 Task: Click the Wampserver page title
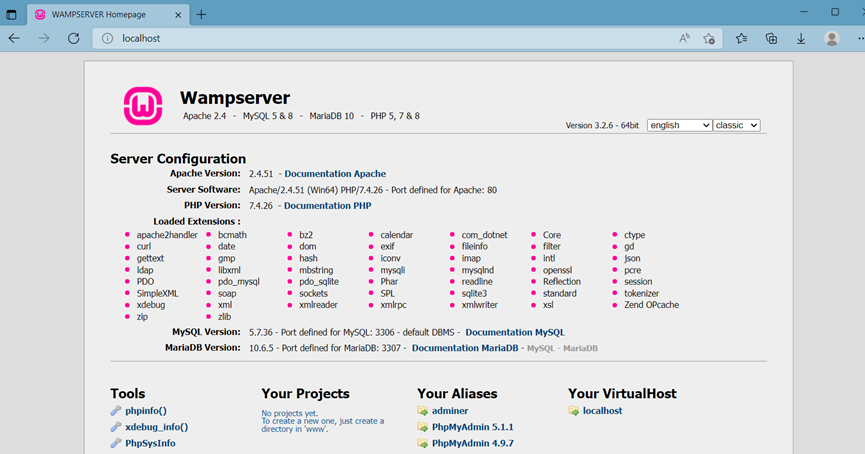[234, 98]
